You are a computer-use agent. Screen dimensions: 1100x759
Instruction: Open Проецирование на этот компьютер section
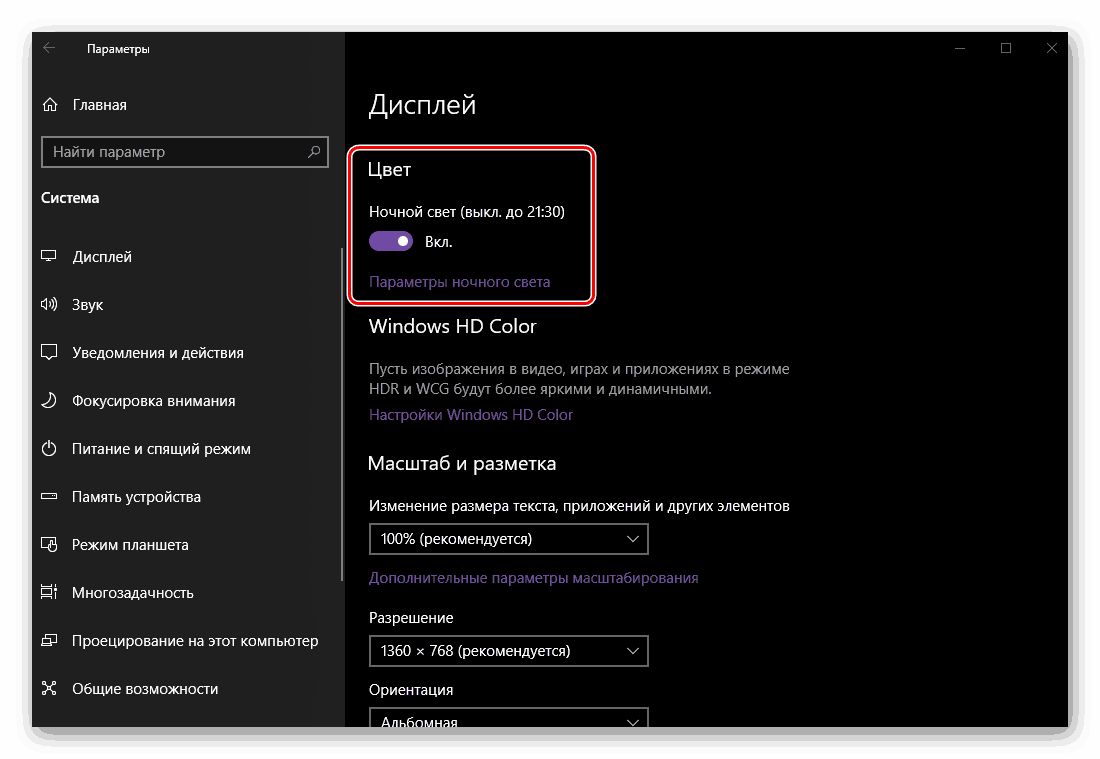click(x=194, y=641)
